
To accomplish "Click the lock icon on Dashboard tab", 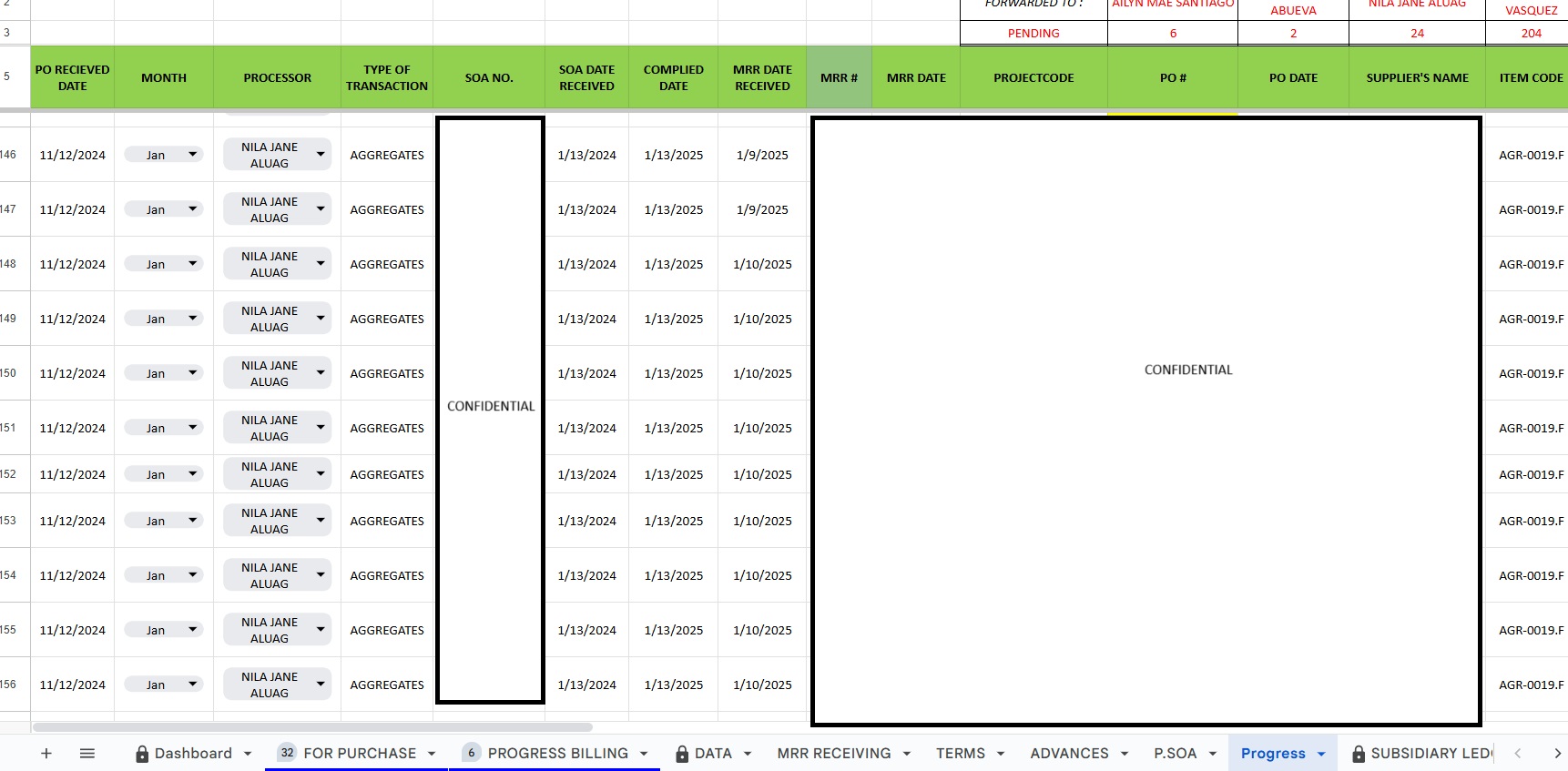I will (x=142, y=754).
